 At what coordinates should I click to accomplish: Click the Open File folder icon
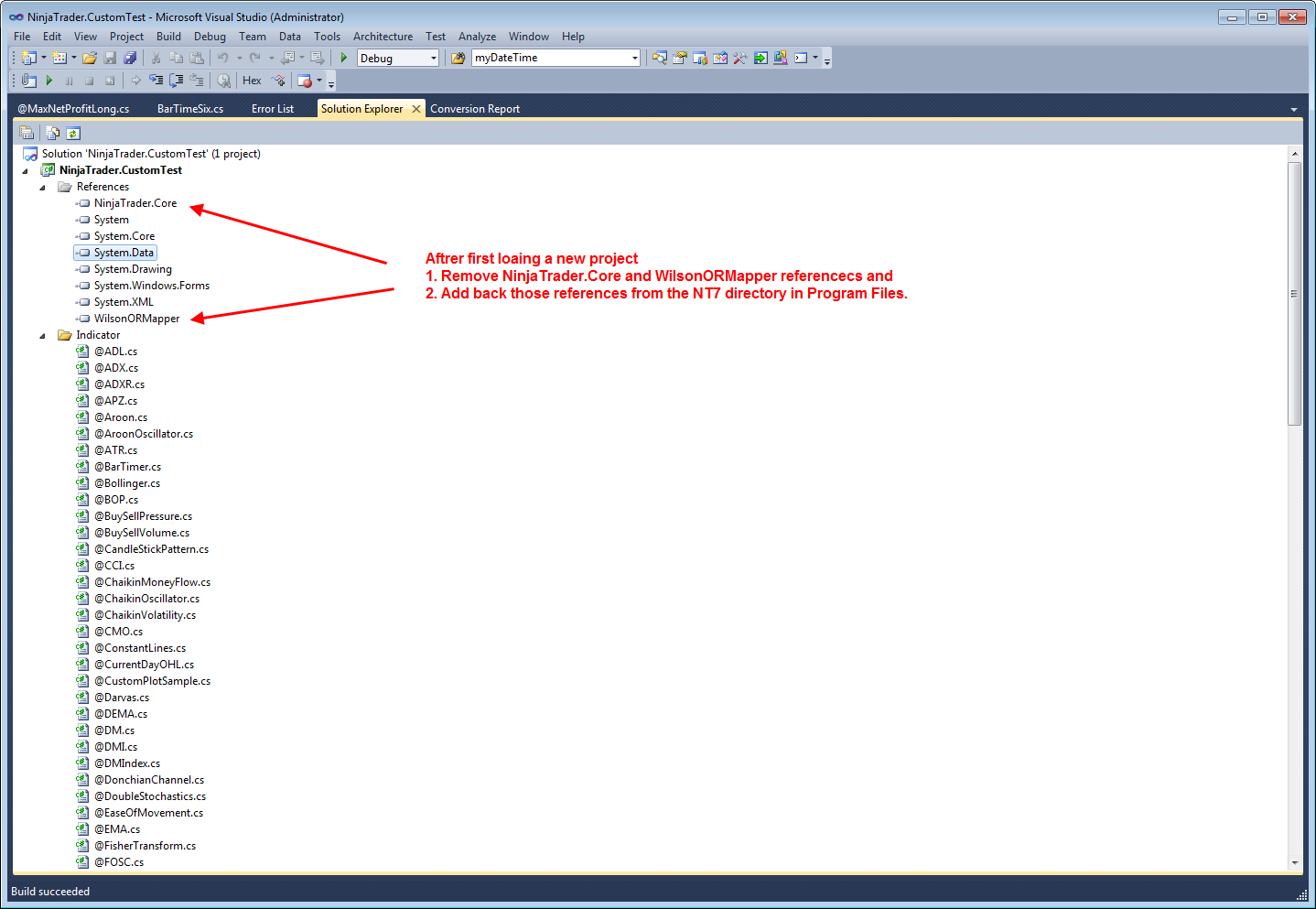click(90, 58)
